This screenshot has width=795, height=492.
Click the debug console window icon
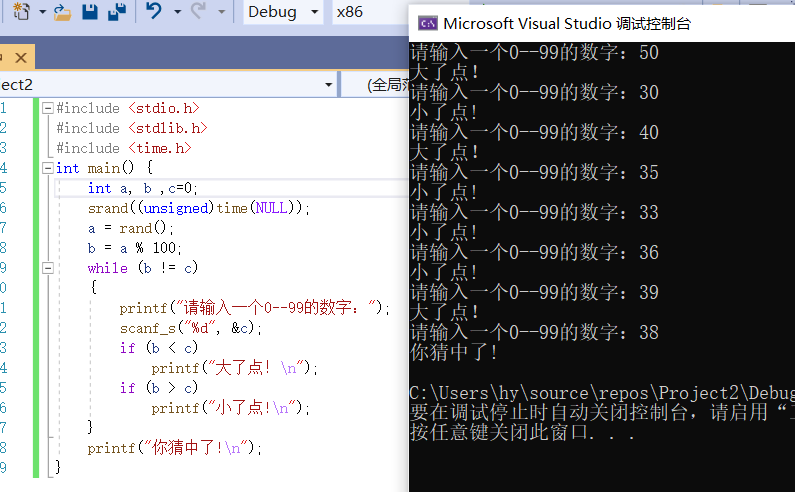427,23
